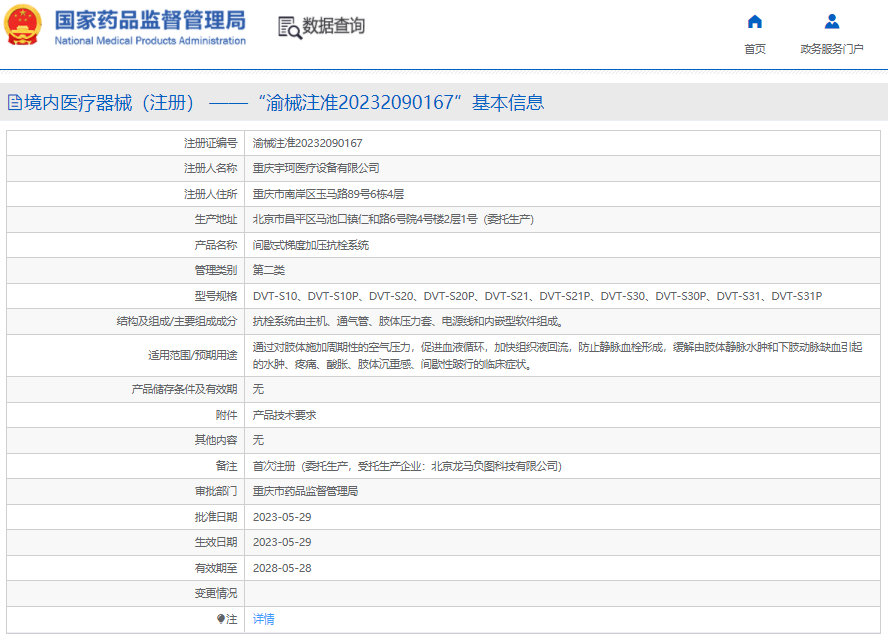Click 国家药品监督管理局 site title
Image resolution: width=888 pixels, height=642 pixels.
[x=150, y=20]
